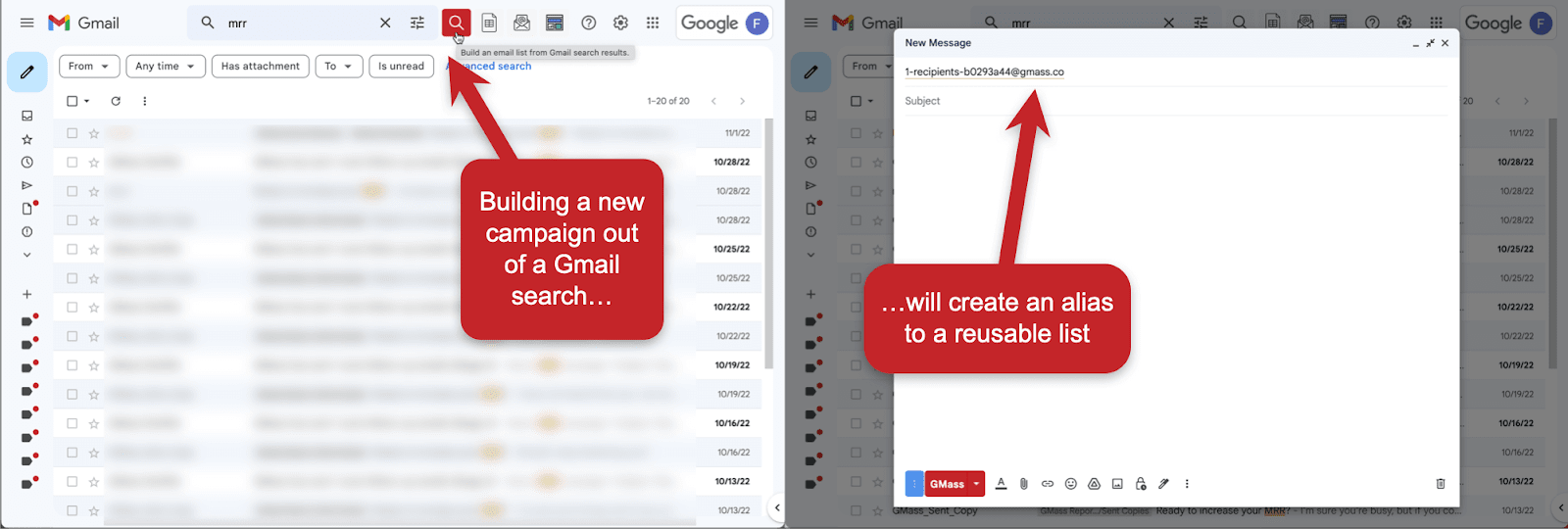Click the Advanced search link
This screenshot has width=1568, height=529.
click(x=489, y=67)
